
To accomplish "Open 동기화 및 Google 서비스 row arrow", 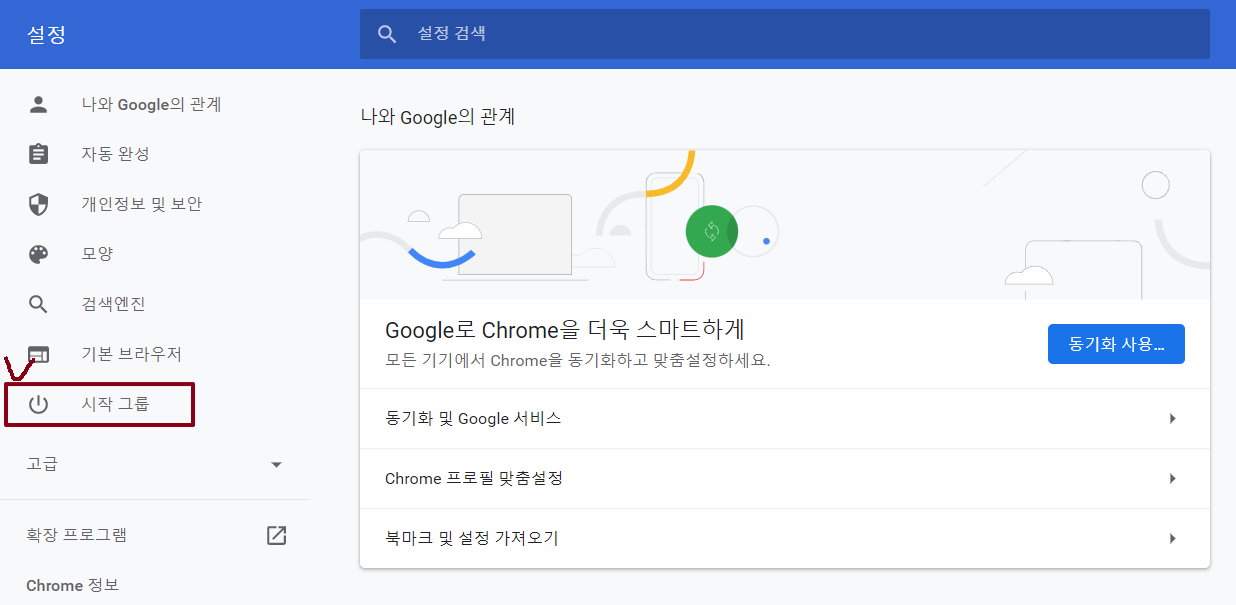I will coord(1173,419).
